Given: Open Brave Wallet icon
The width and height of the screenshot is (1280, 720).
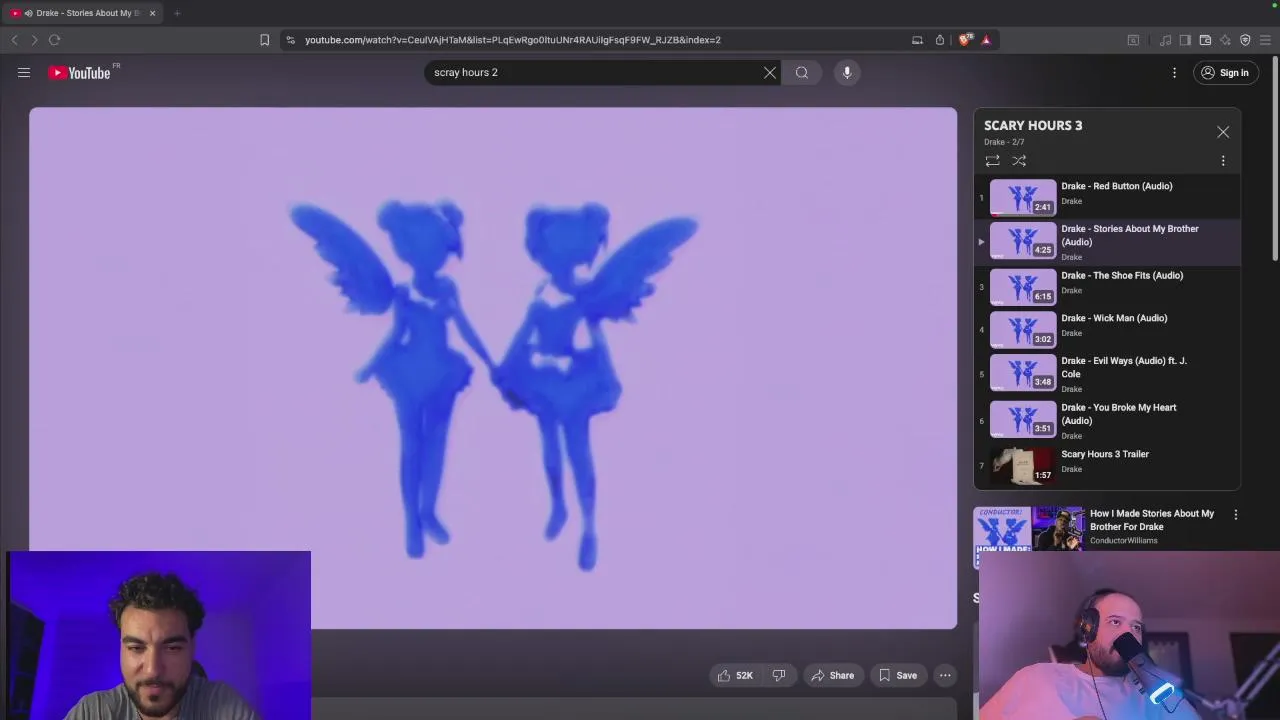Looking at the screenshot, I should [1205, 40].
